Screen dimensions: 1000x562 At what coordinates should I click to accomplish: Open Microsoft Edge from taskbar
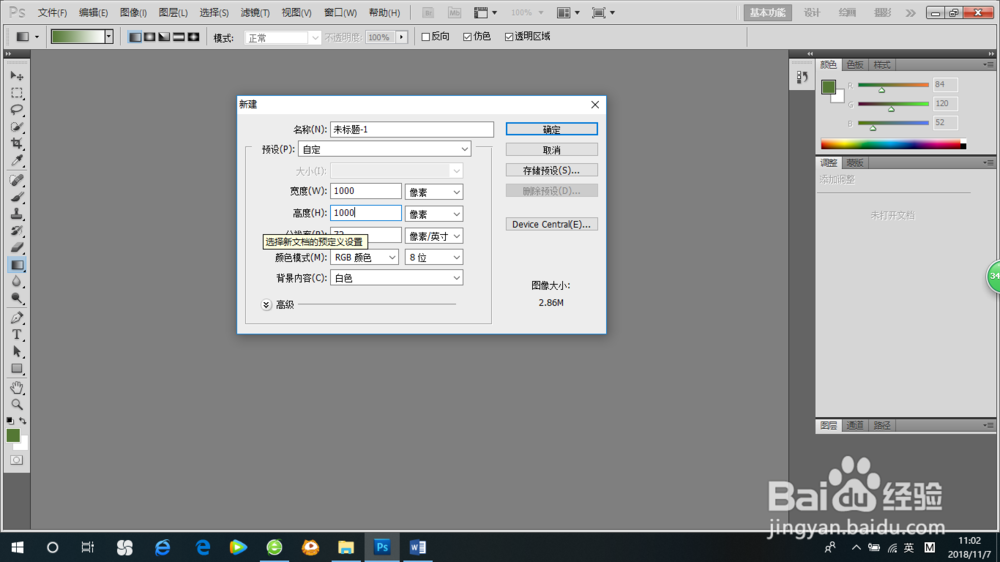point(203,547)
